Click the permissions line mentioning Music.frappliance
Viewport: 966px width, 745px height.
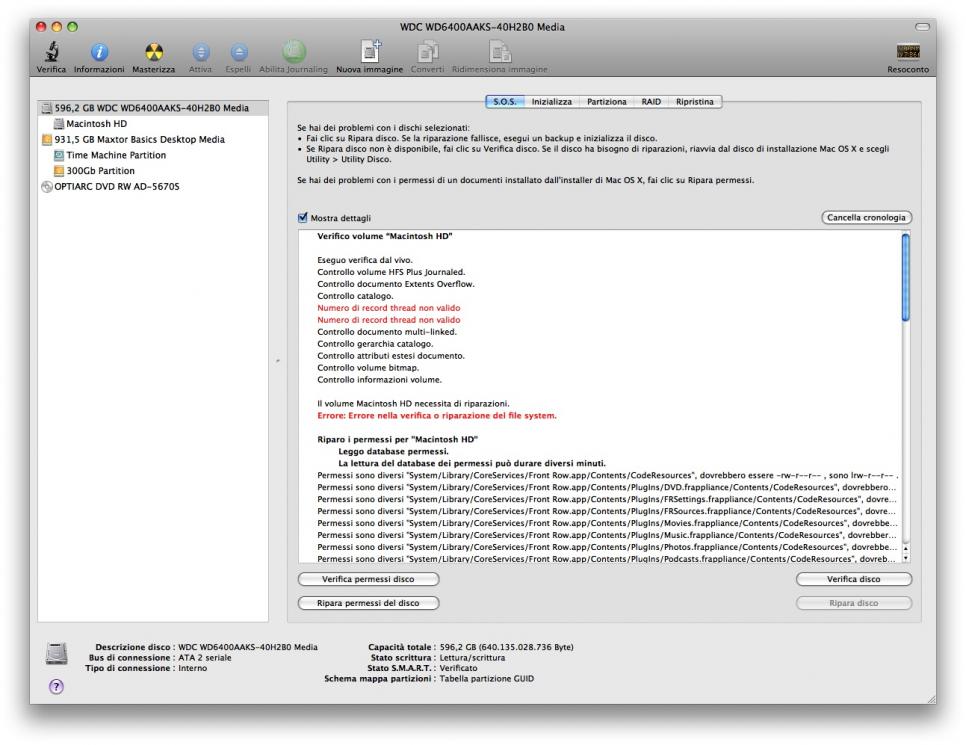coord(607,535)
